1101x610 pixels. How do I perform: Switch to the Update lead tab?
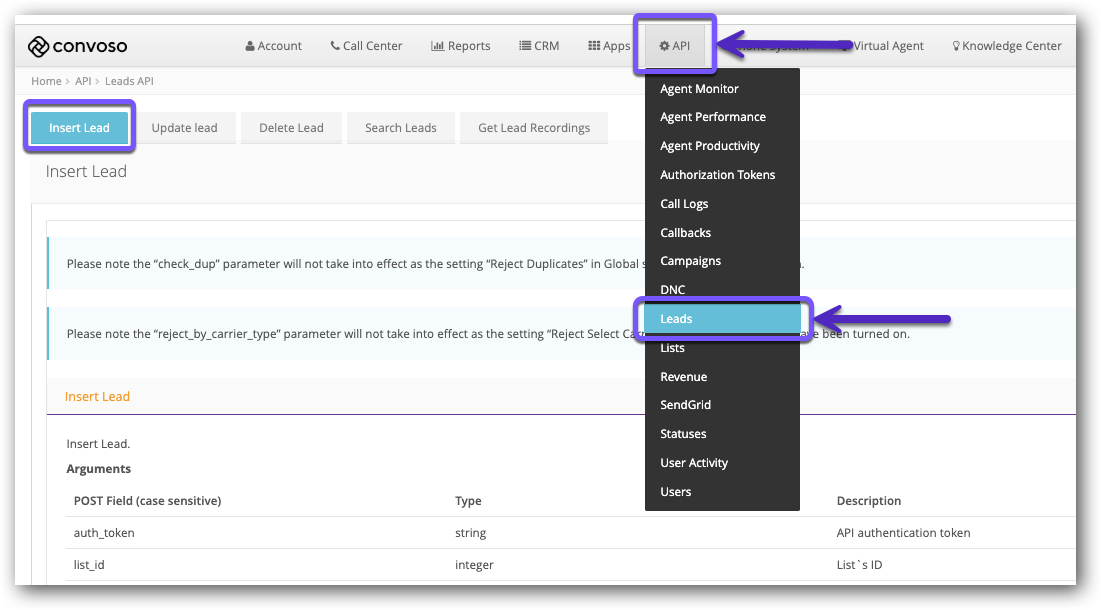[185, 127]
